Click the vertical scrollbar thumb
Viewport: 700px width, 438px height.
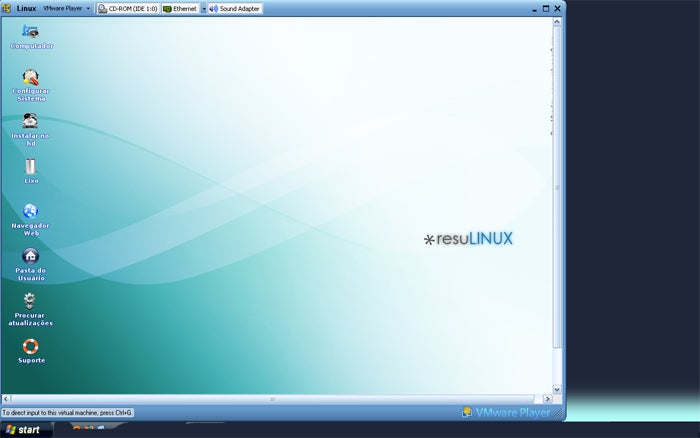(x=557, y=188)
